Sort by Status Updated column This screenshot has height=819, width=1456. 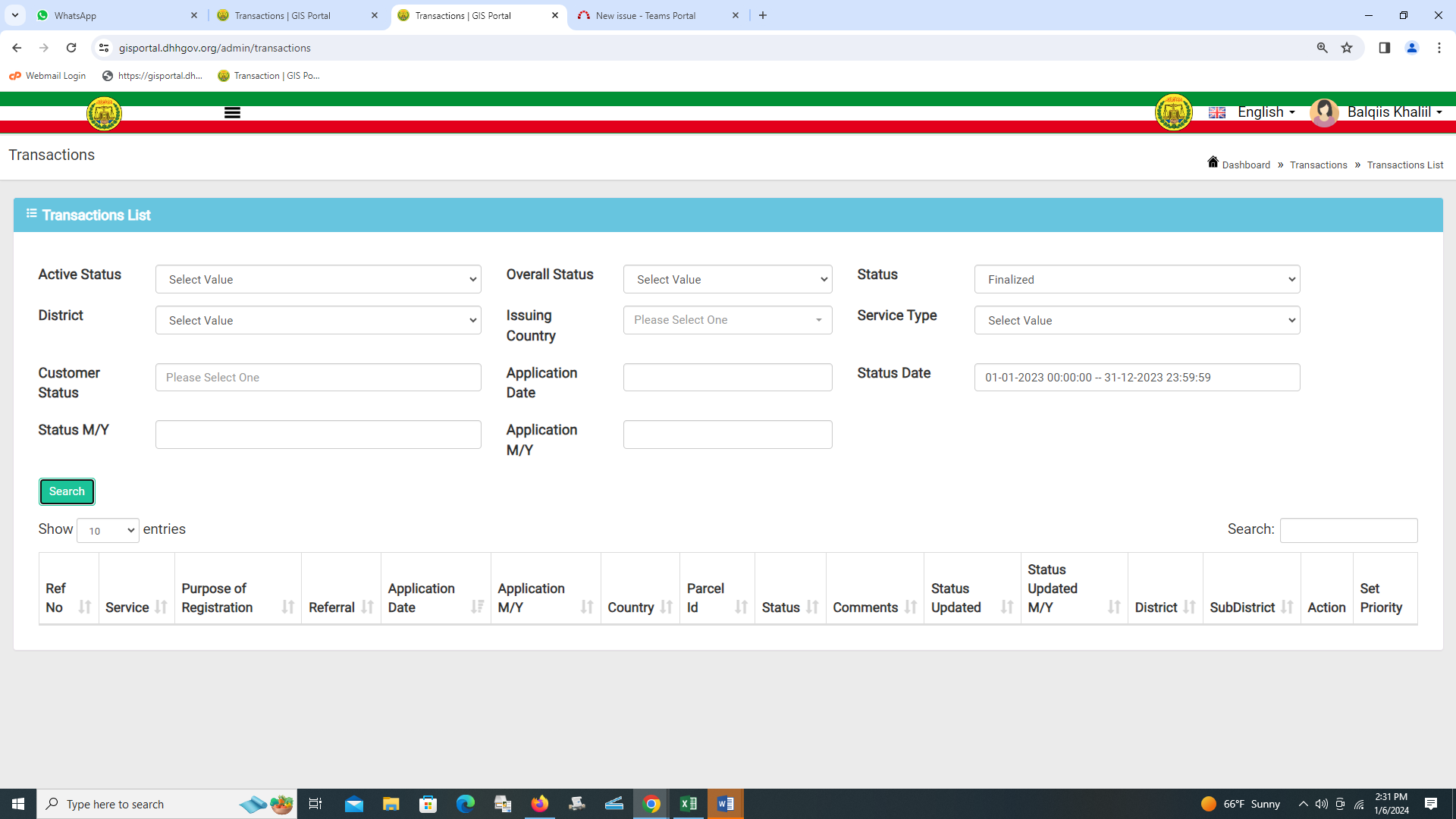(x=1007, y=607)
